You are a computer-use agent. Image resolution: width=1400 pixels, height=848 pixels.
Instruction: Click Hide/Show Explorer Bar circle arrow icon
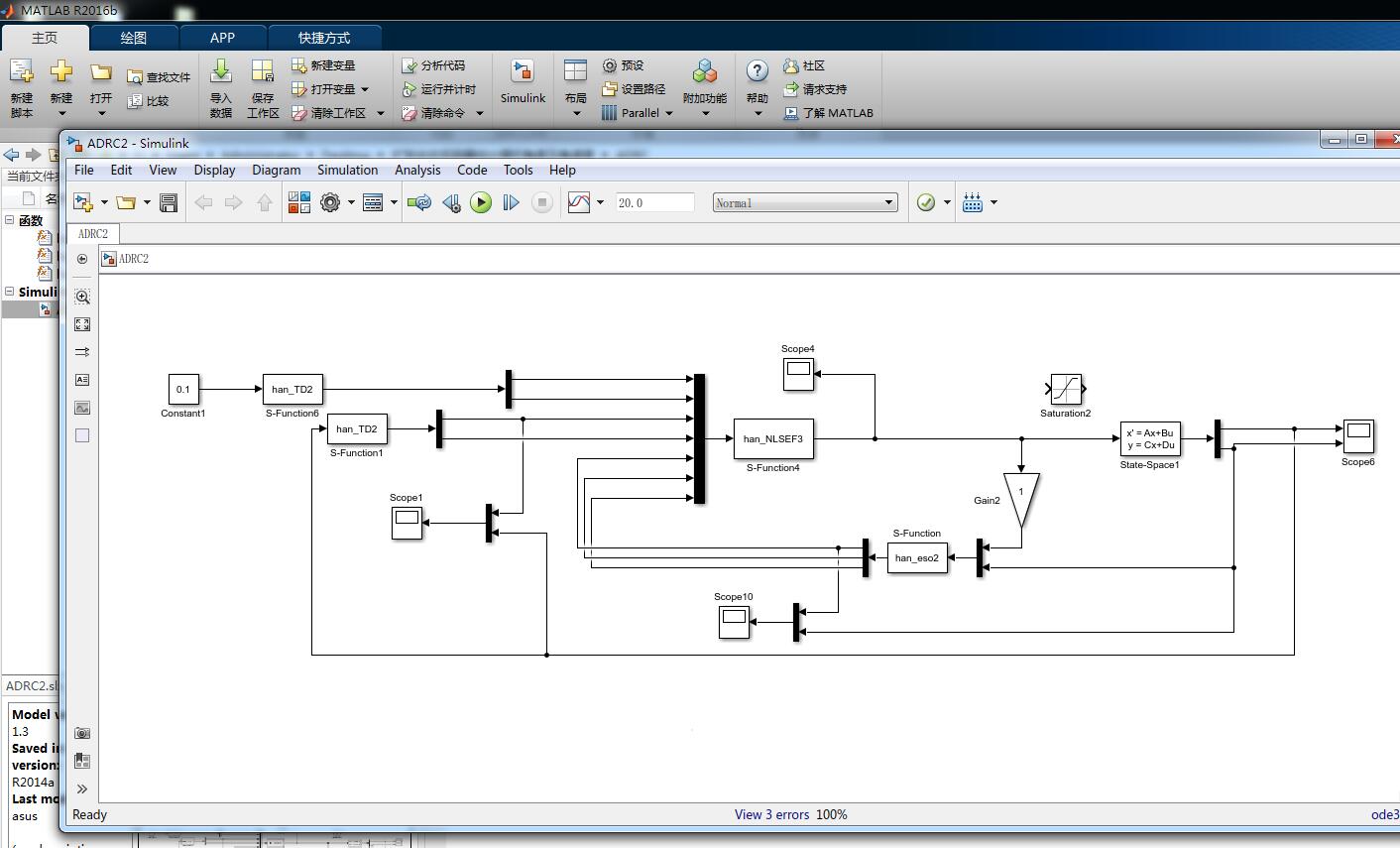[x=82, y=259]
